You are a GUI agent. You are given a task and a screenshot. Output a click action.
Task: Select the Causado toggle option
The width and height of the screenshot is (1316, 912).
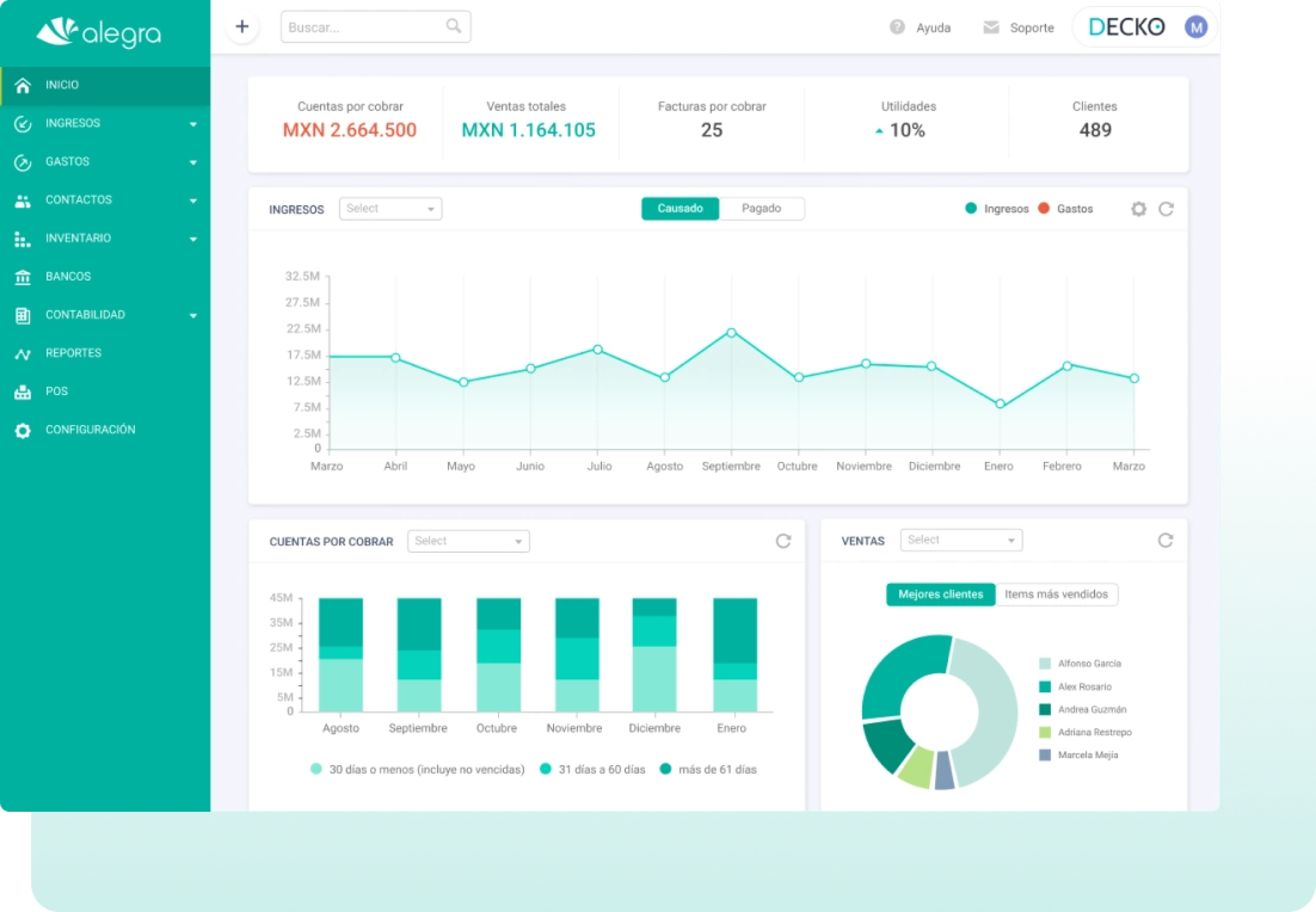680,208
